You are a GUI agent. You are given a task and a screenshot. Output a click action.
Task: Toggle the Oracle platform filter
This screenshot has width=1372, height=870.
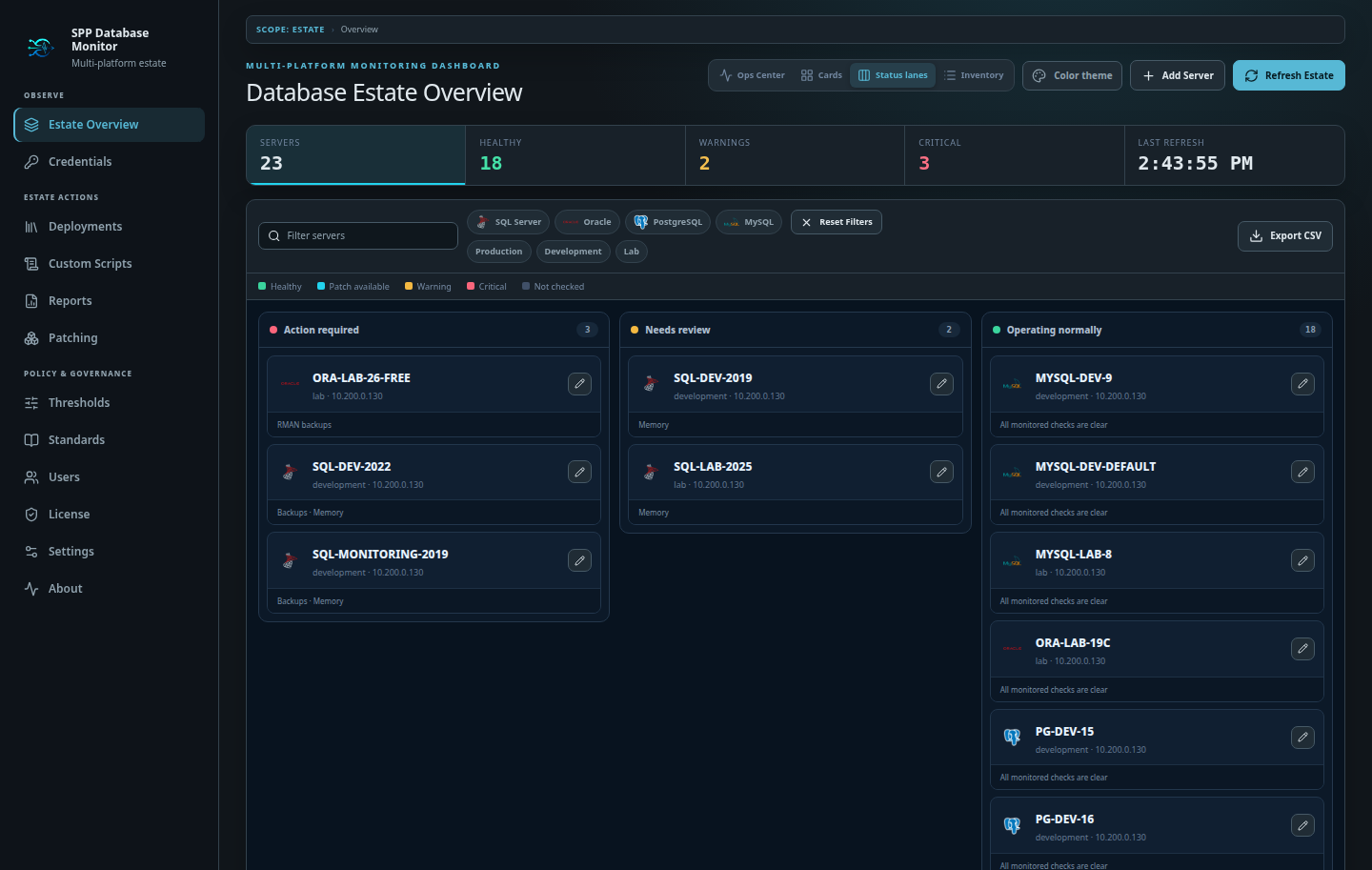pos(587,222)
